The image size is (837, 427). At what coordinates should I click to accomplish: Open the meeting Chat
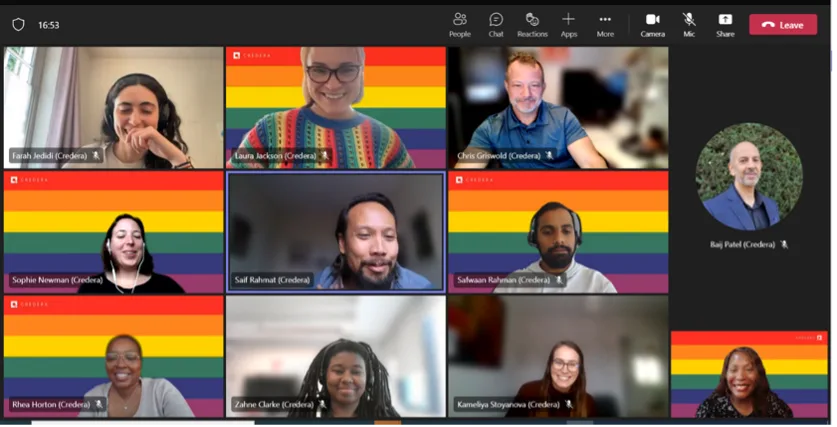(x=496, y=25)
